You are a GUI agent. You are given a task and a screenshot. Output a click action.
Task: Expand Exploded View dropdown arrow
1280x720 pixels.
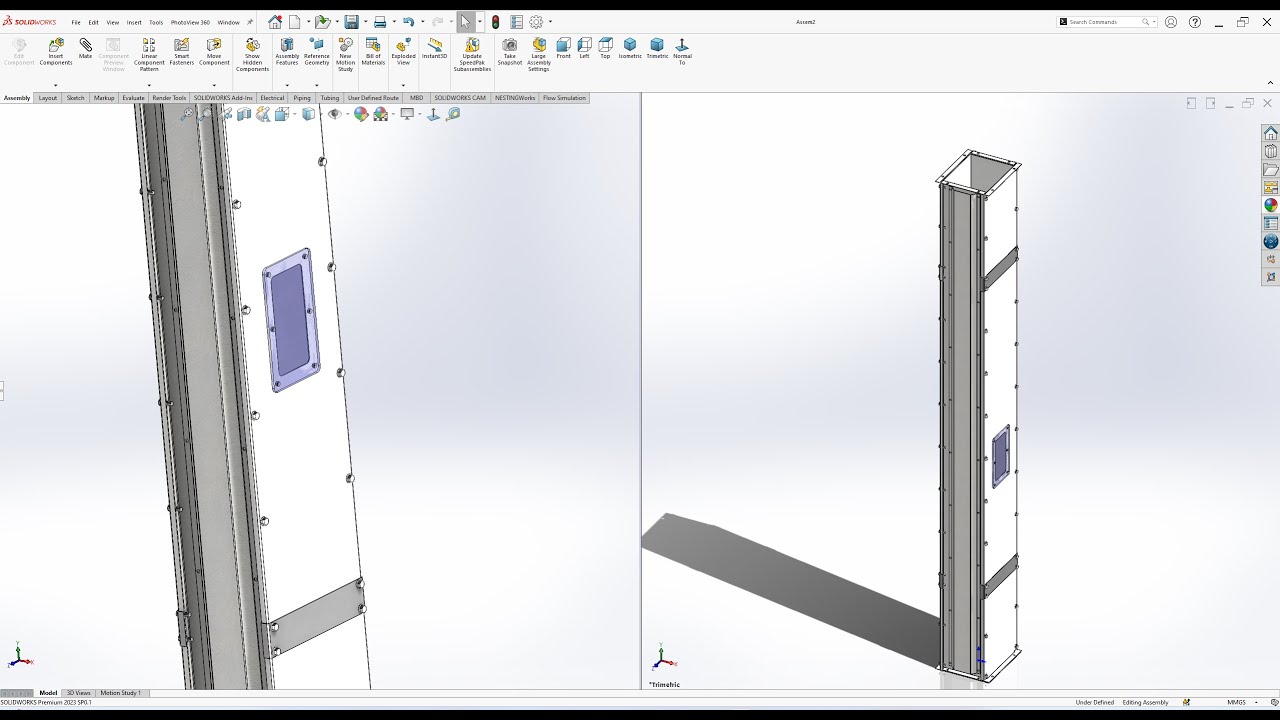tap(403, 85)
